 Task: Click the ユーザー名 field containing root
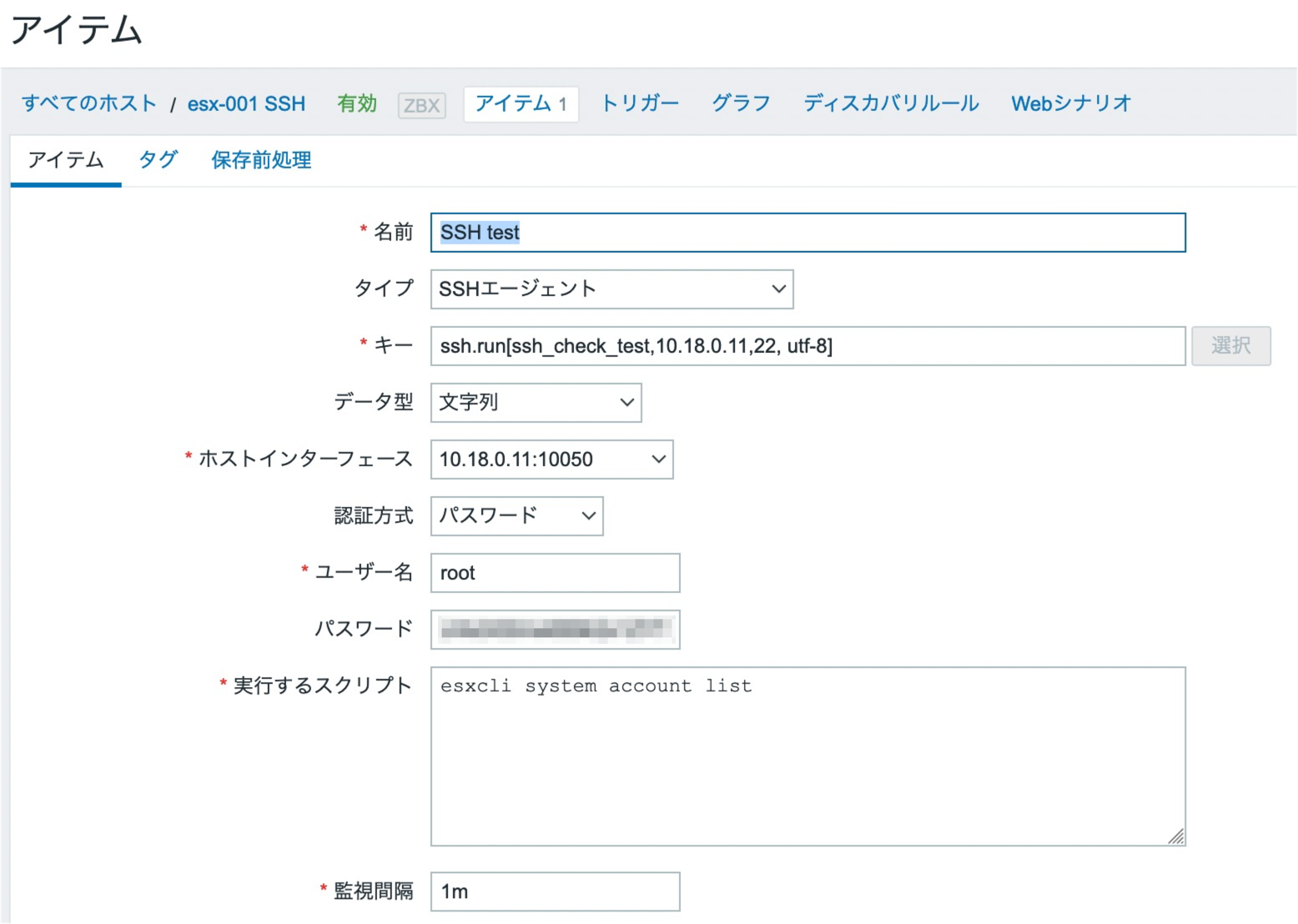(555, 573)
